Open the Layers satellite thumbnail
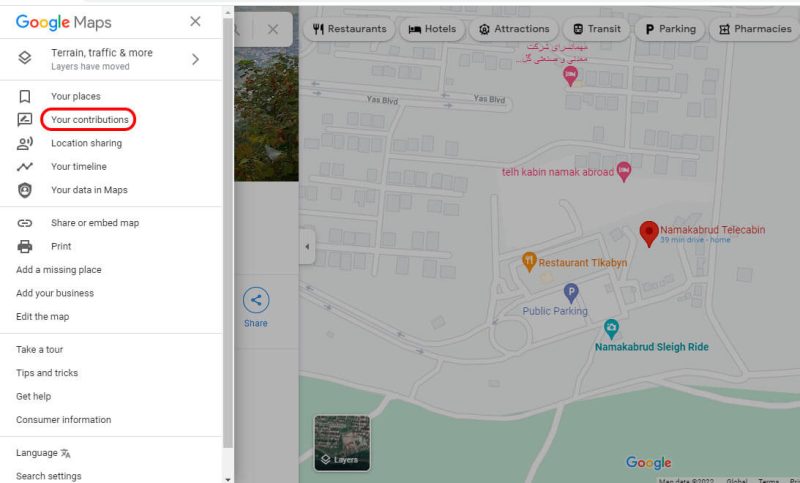 pos(342,442)
